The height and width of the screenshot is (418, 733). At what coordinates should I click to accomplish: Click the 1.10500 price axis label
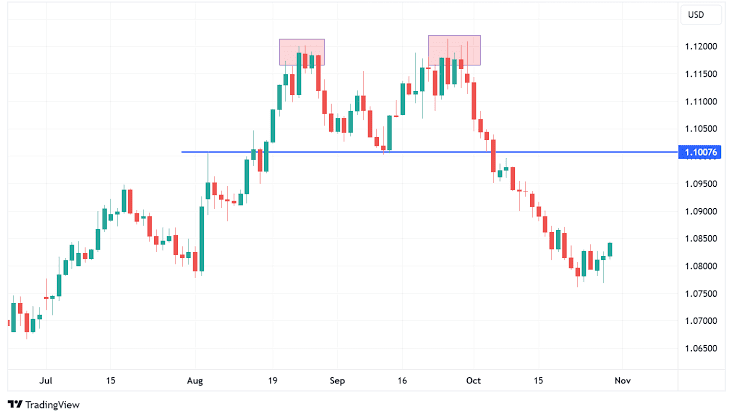[701, 129]
